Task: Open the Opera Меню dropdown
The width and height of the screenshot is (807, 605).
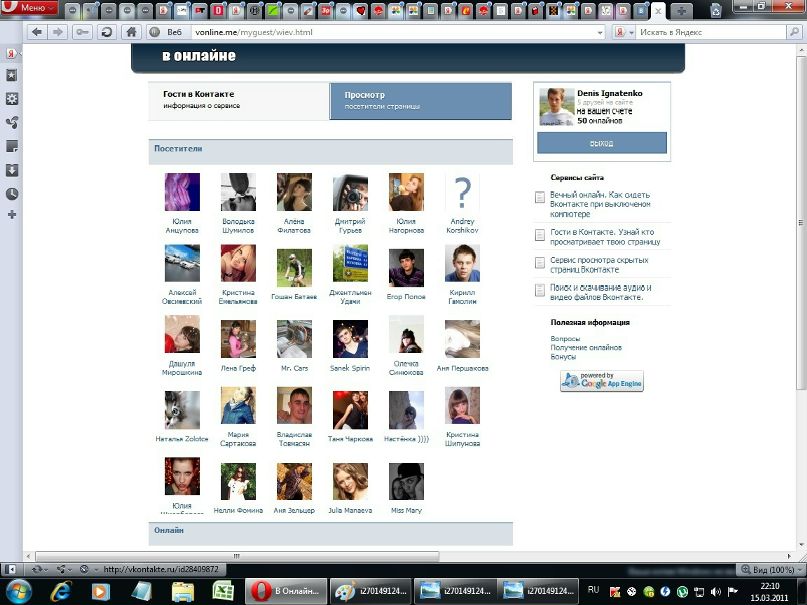Action: (x=29, y=7)
